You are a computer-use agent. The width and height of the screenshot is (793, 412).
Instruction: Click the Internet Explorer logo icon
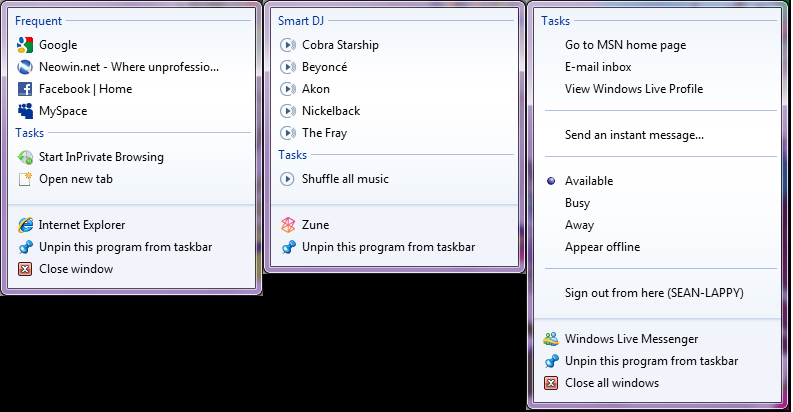coord(25,225)
